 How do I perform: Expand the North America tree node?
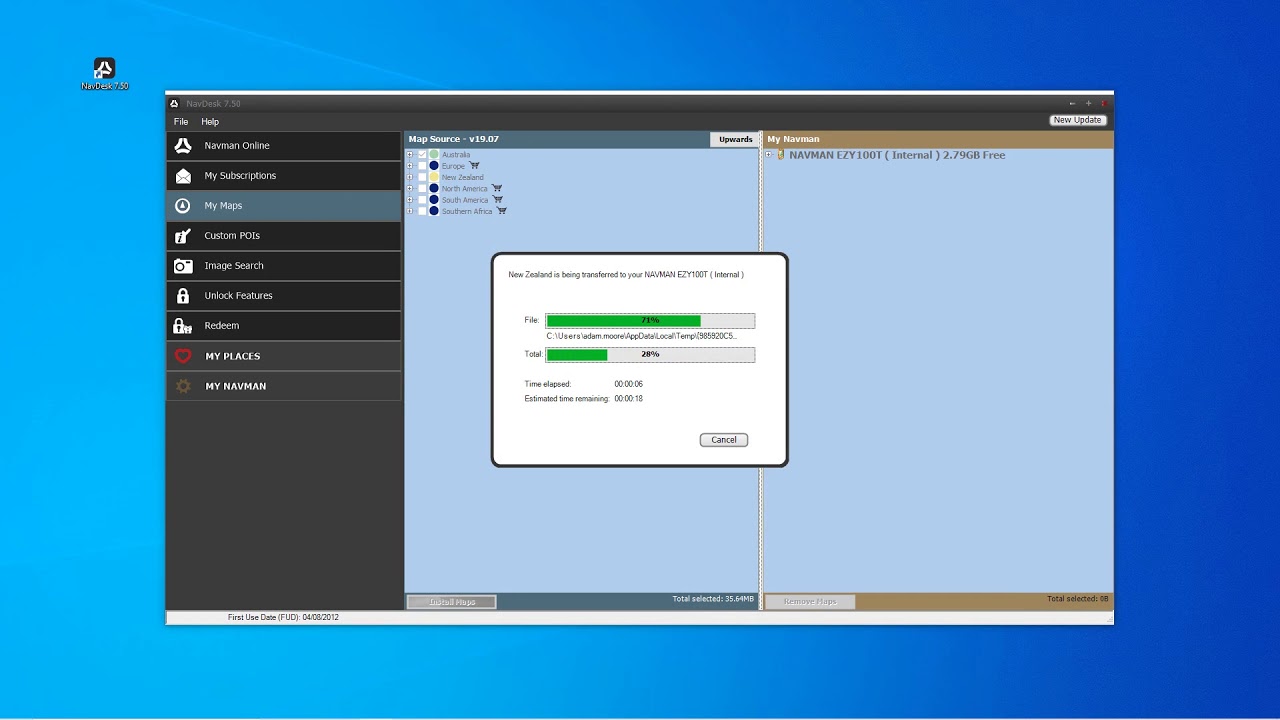pos(410,188)
